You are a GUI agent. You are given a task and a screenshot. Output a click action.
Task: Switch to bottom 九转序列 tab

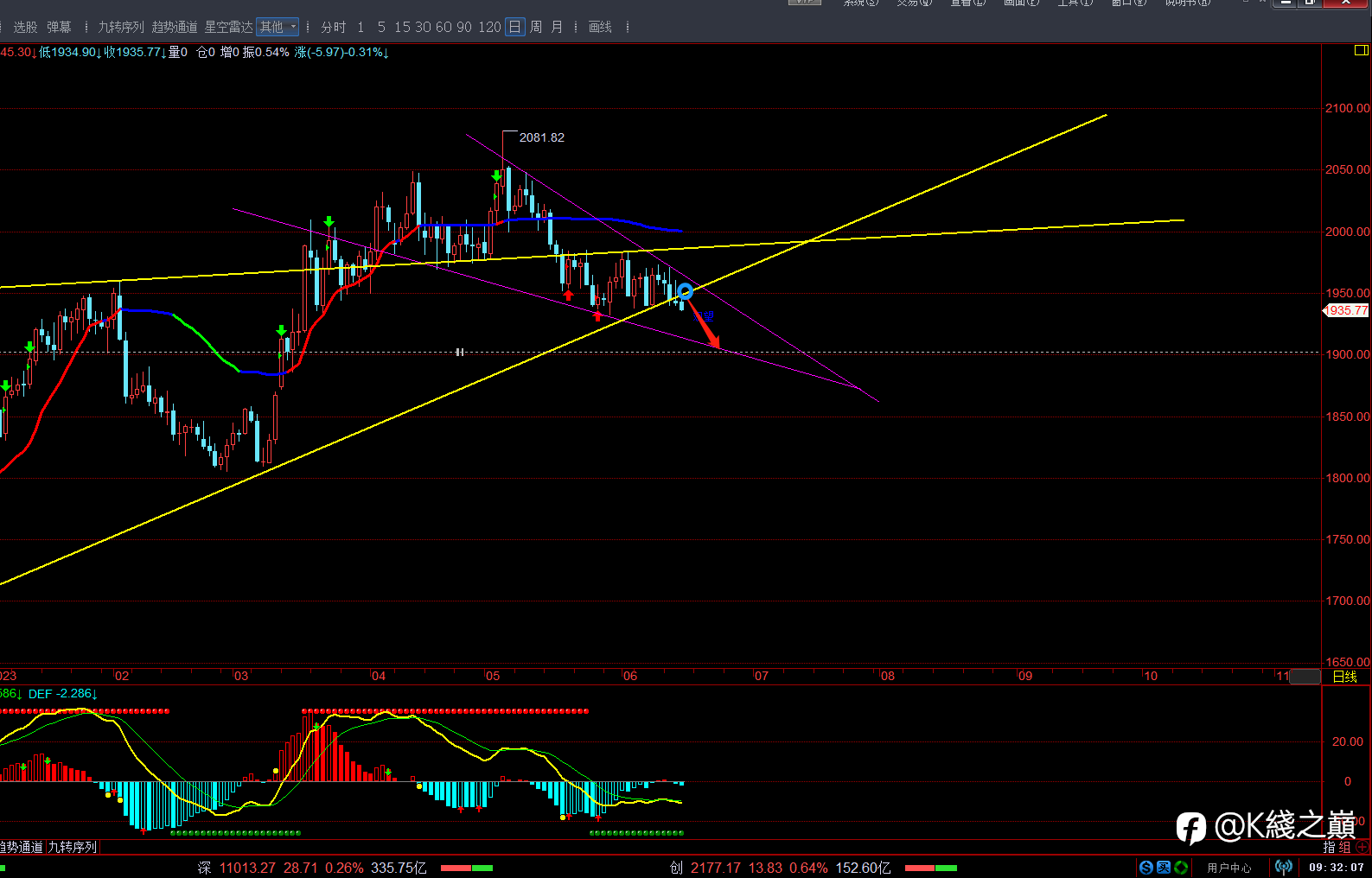tap(73, 847)
